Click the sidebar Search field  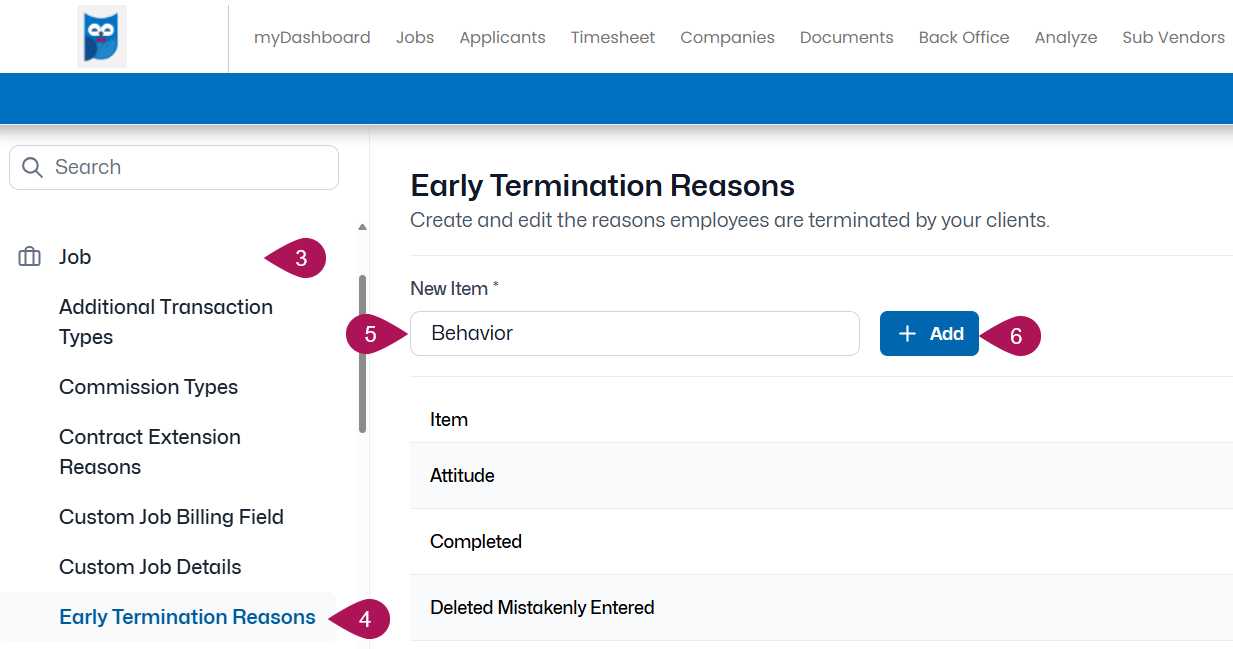coord(174,167)
